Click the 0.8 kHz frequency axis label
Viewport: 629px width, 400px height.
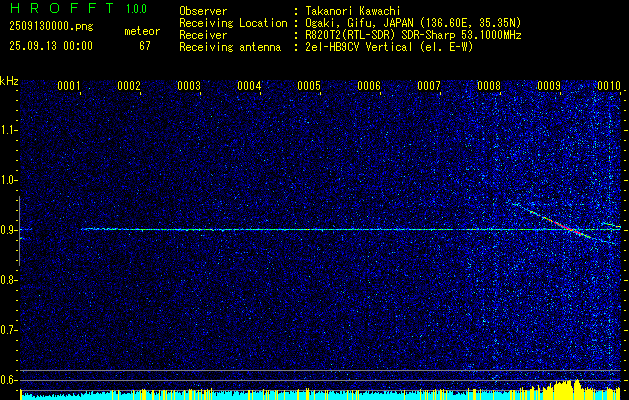8,280
